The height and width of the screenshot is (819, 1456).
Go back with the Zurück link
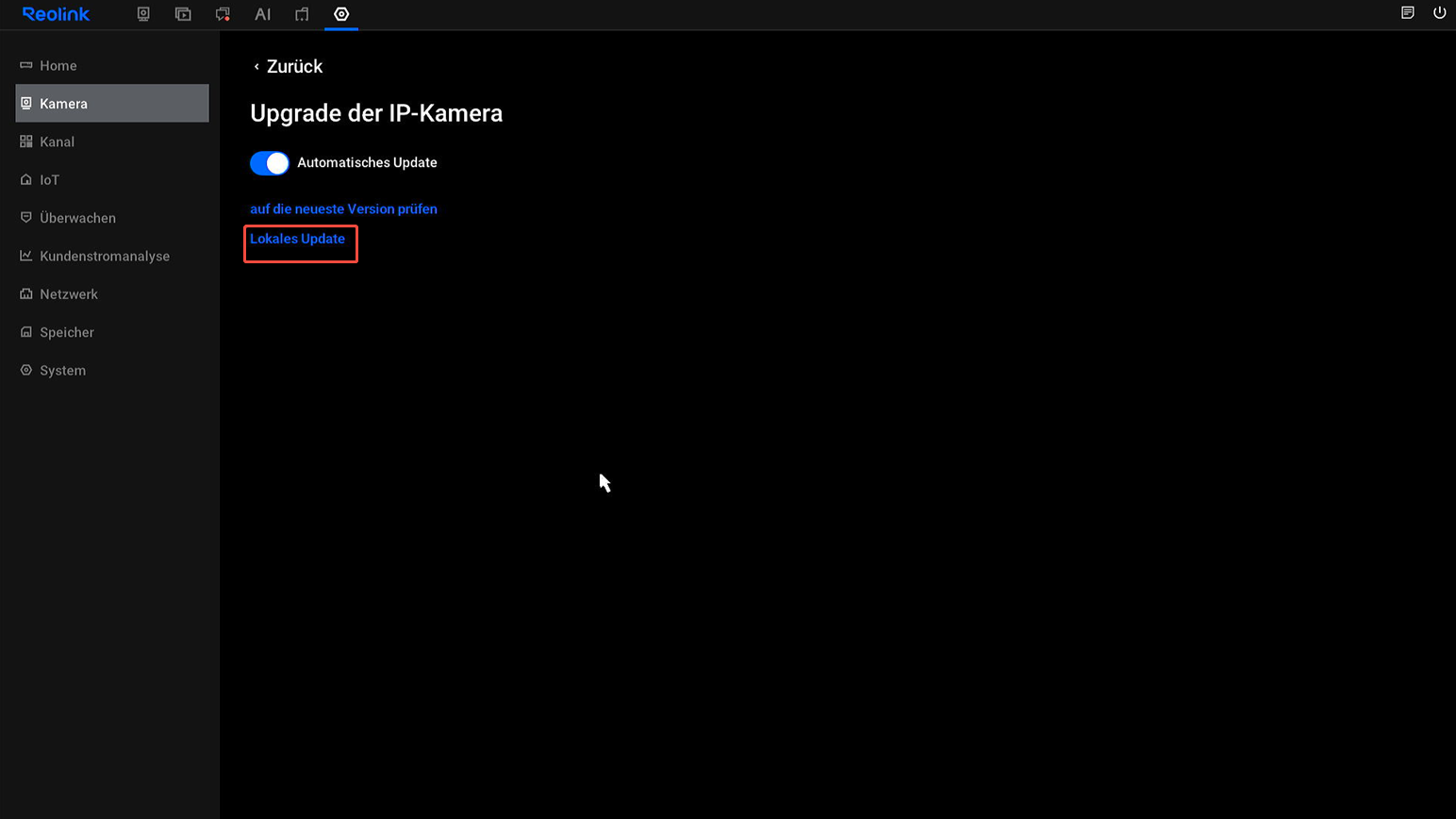(288, 66)
